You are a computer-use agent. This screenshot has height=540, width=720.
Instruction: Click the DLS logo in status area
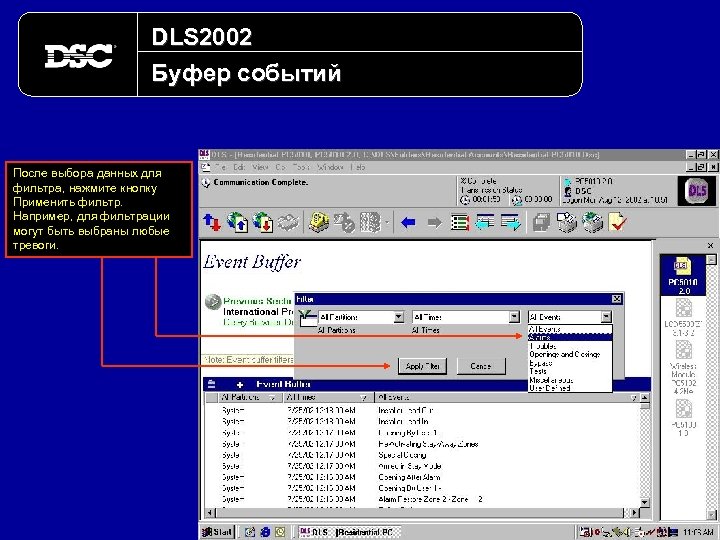click(697, 191)
